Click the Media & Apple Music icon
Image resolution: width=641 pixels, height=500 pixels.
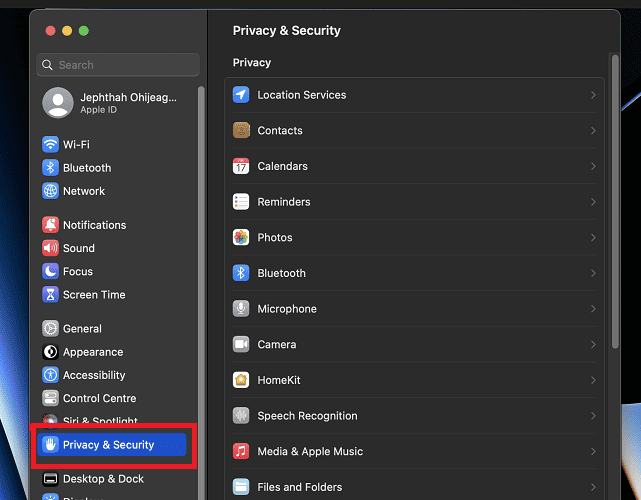point(241,452)
